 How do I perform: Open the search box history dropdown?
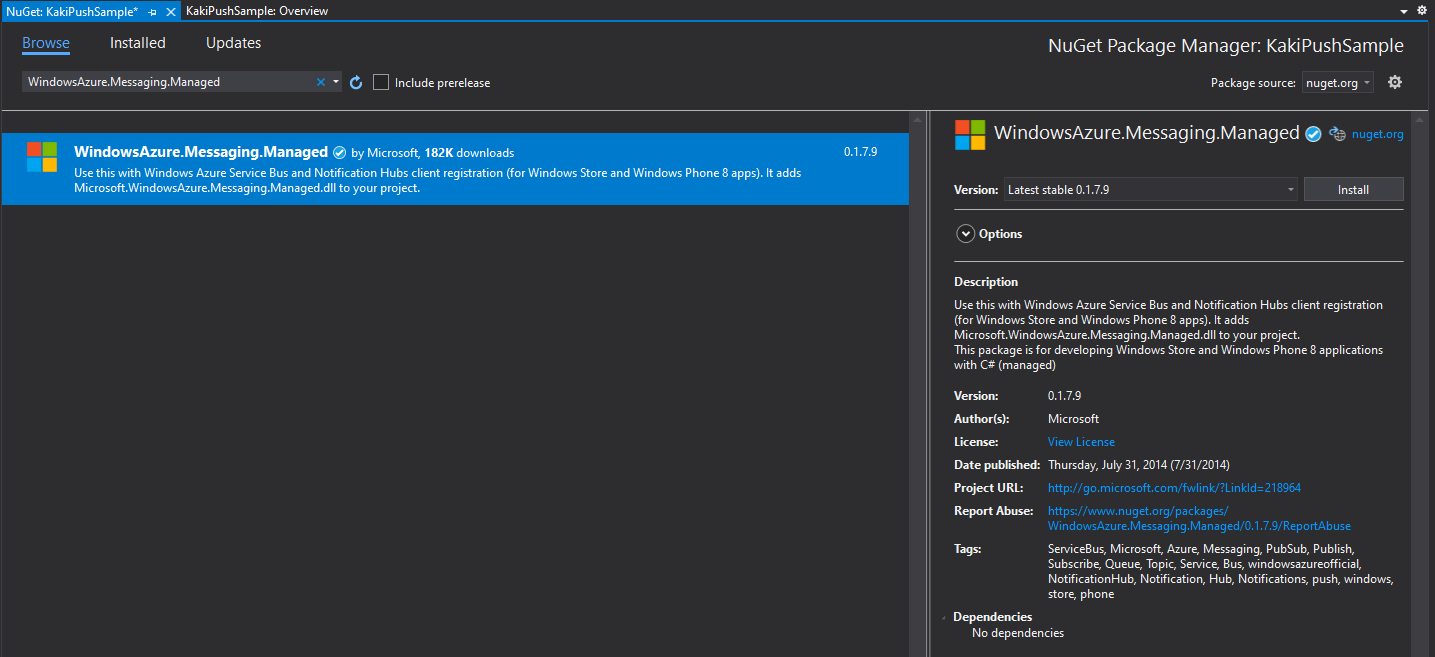point(336,82)
